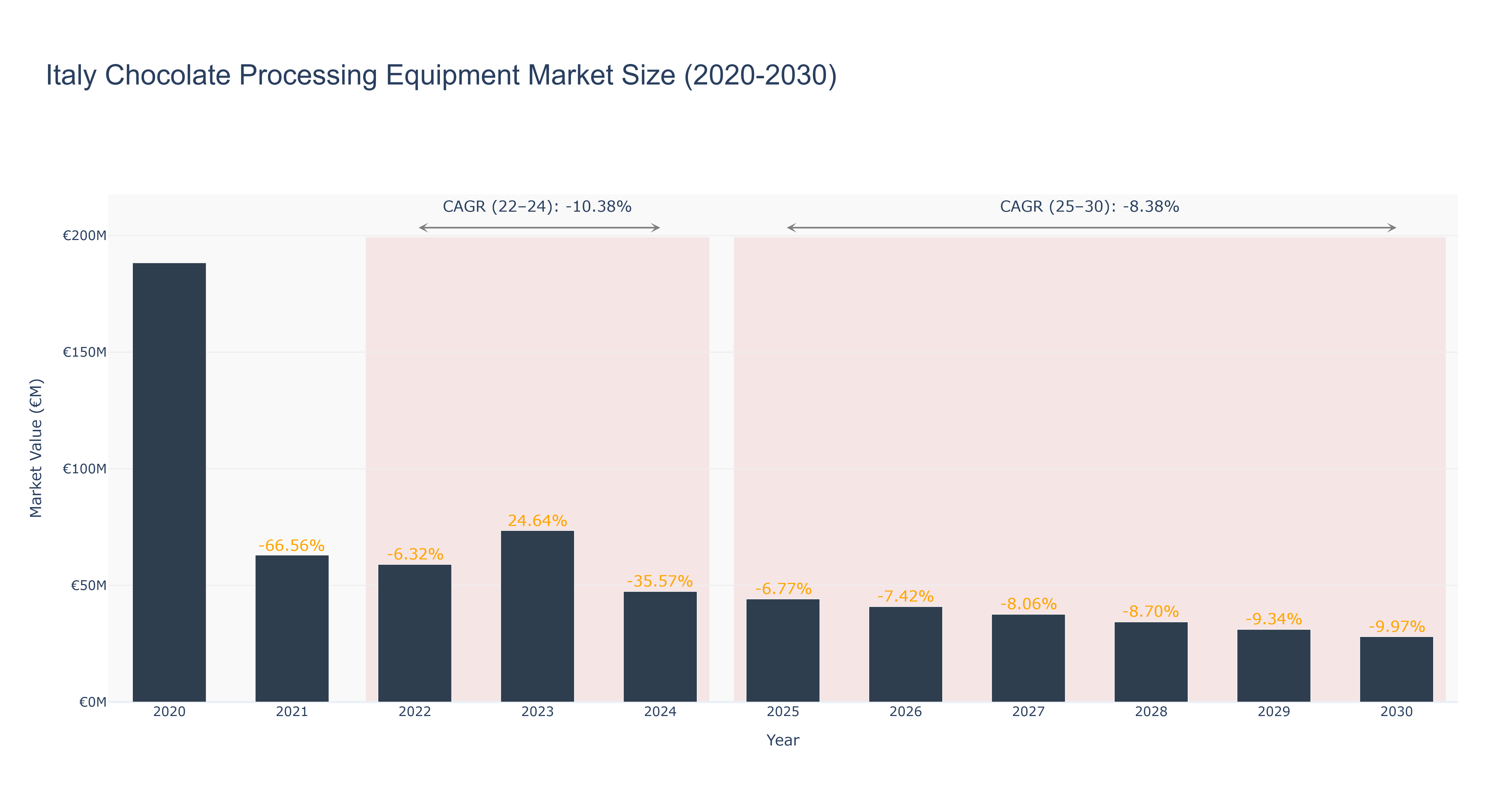This screenshot has height=810, width=1512.
Task: Click the -9.34% growth label
Action: [1274, 619]
